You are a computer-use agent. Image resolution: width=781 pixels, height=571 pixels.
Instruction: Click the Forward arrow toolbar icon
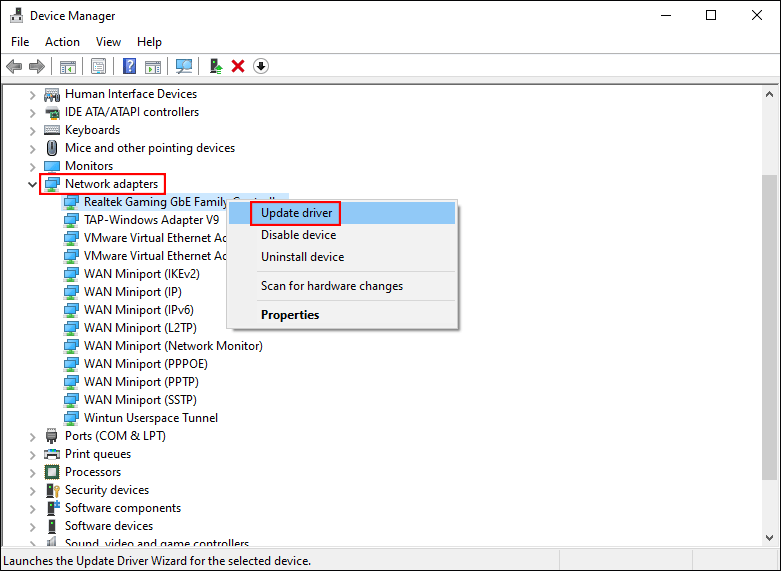37,66
